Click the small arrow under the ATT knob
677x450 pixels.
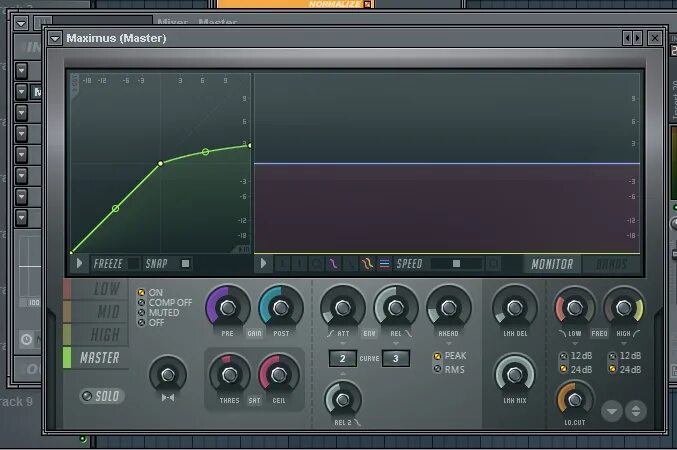[x=343, y=343]
